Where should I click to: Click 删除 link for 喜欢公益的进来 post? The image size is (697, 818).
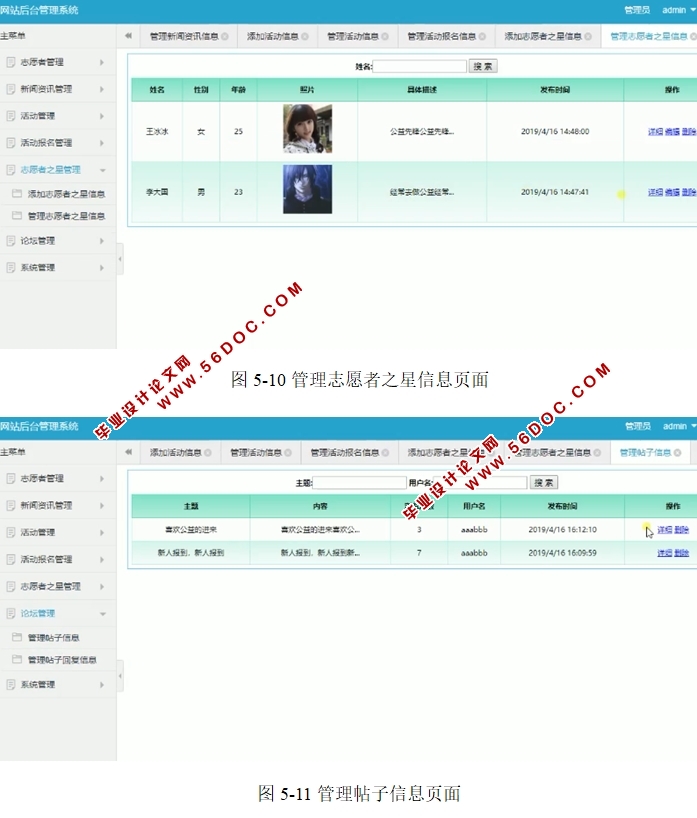pyautogui.click(x=681, y=530)
